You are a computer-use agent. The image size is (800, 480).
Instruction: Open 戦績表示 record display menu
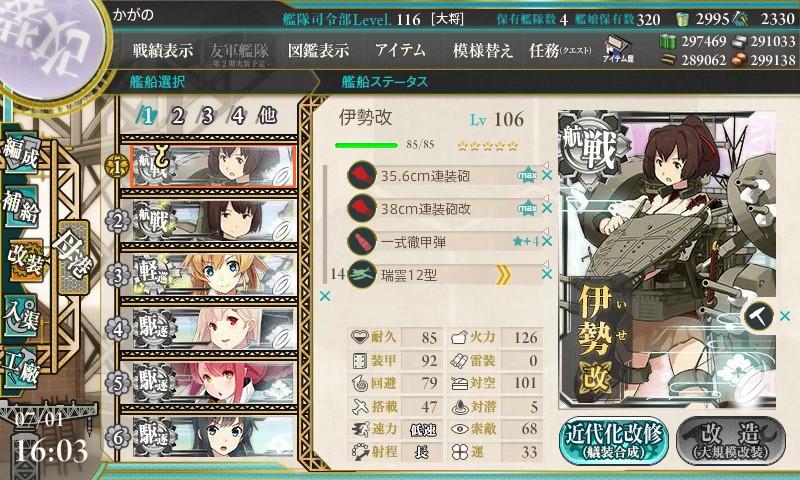coord(163,50)
